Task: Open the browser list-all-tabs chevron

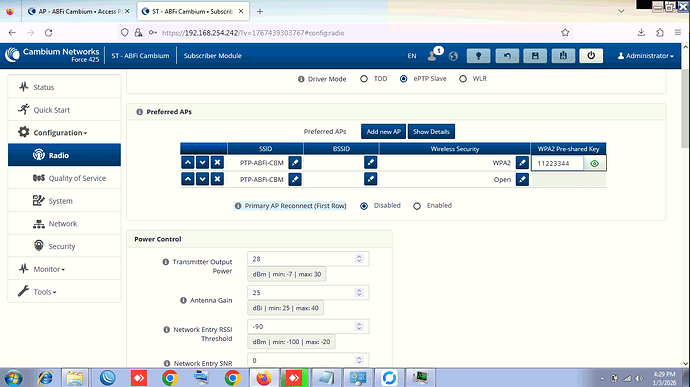Action: coord(621,11)
